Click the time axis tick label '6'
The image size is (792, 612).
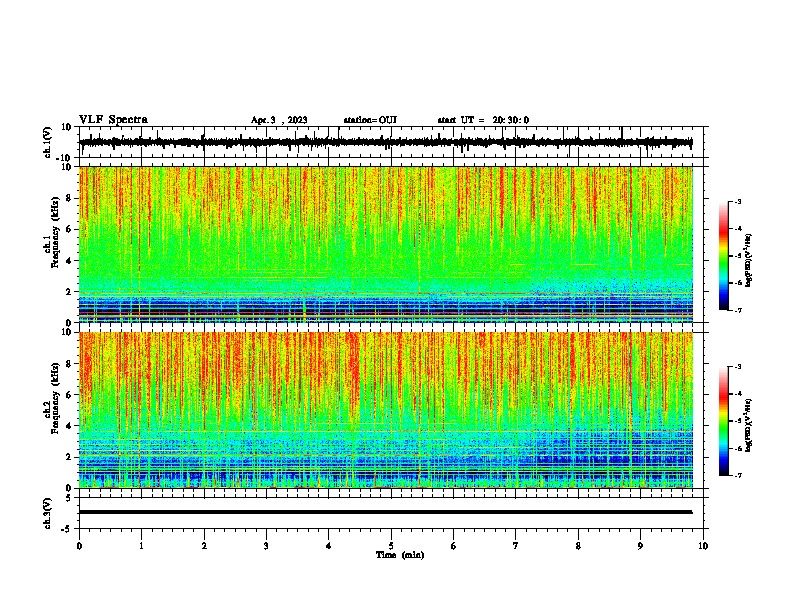(454, 546)
